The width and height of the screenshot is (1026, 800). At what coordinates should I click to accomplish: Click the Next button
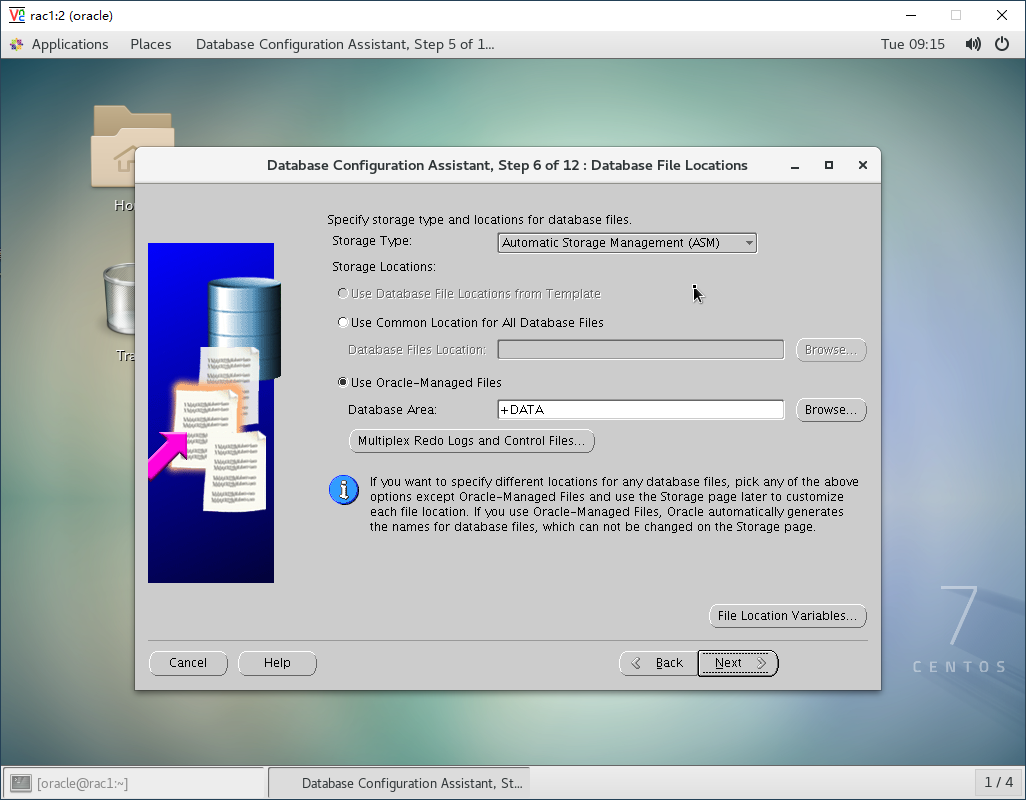(738, 663)
